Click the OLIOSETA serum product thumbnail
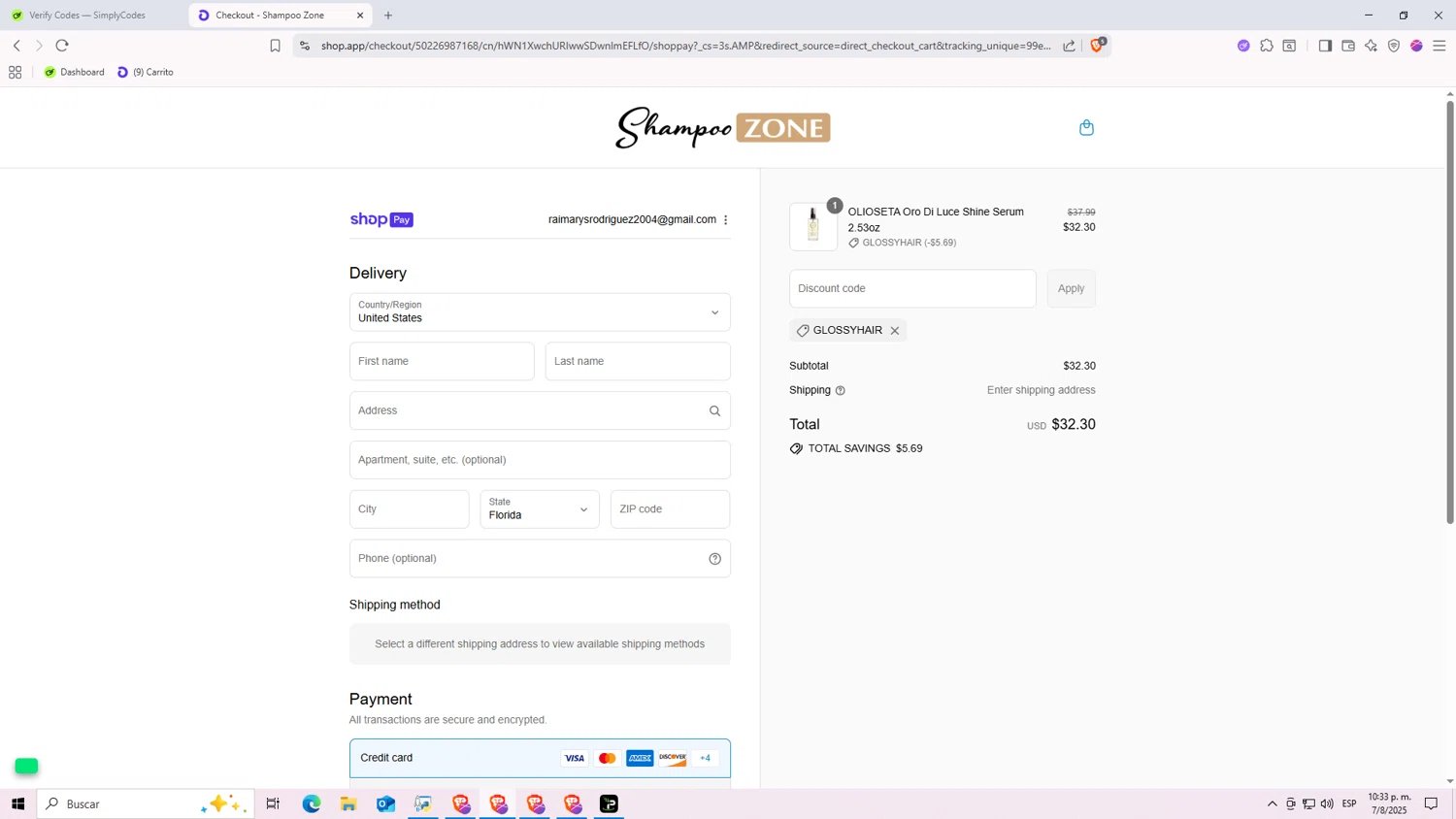 (x=813, y=227)
